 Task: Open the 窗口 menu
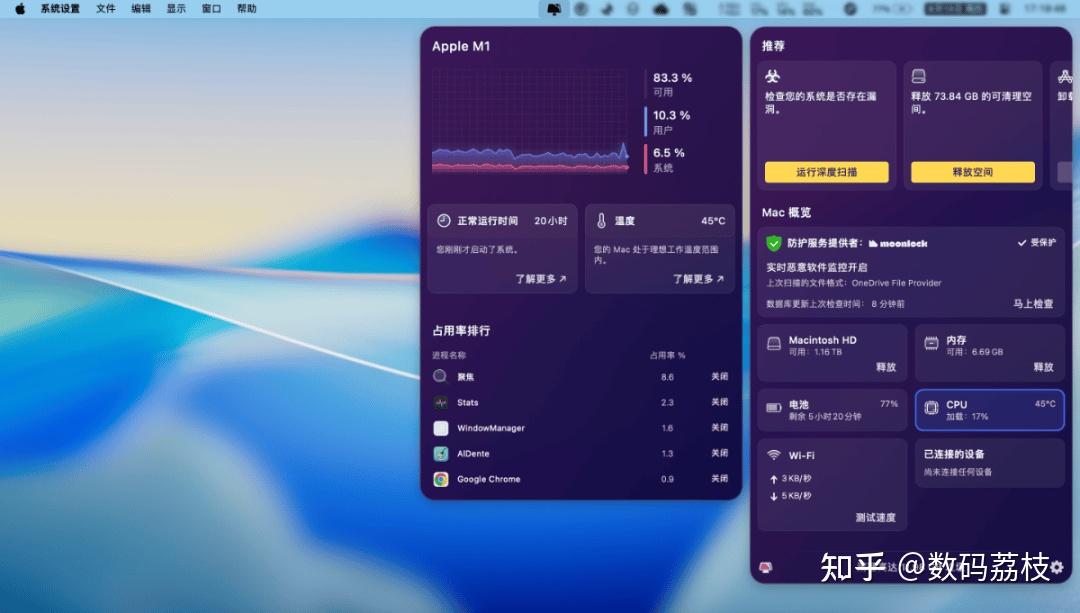click(211, 9)
